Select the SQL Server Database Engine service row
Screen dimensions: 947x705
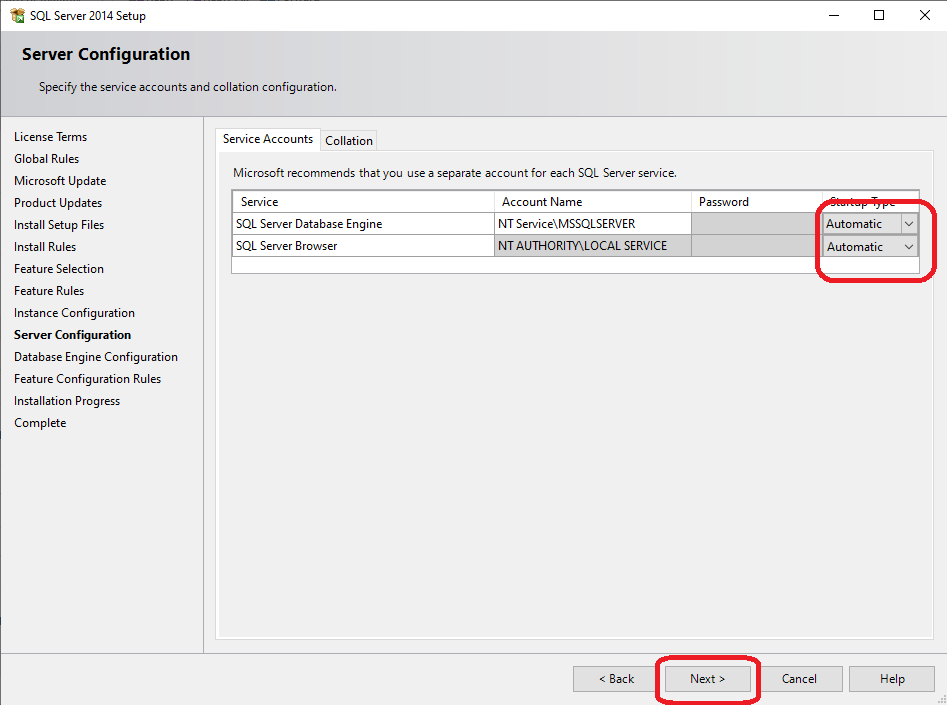pos(363,224)
